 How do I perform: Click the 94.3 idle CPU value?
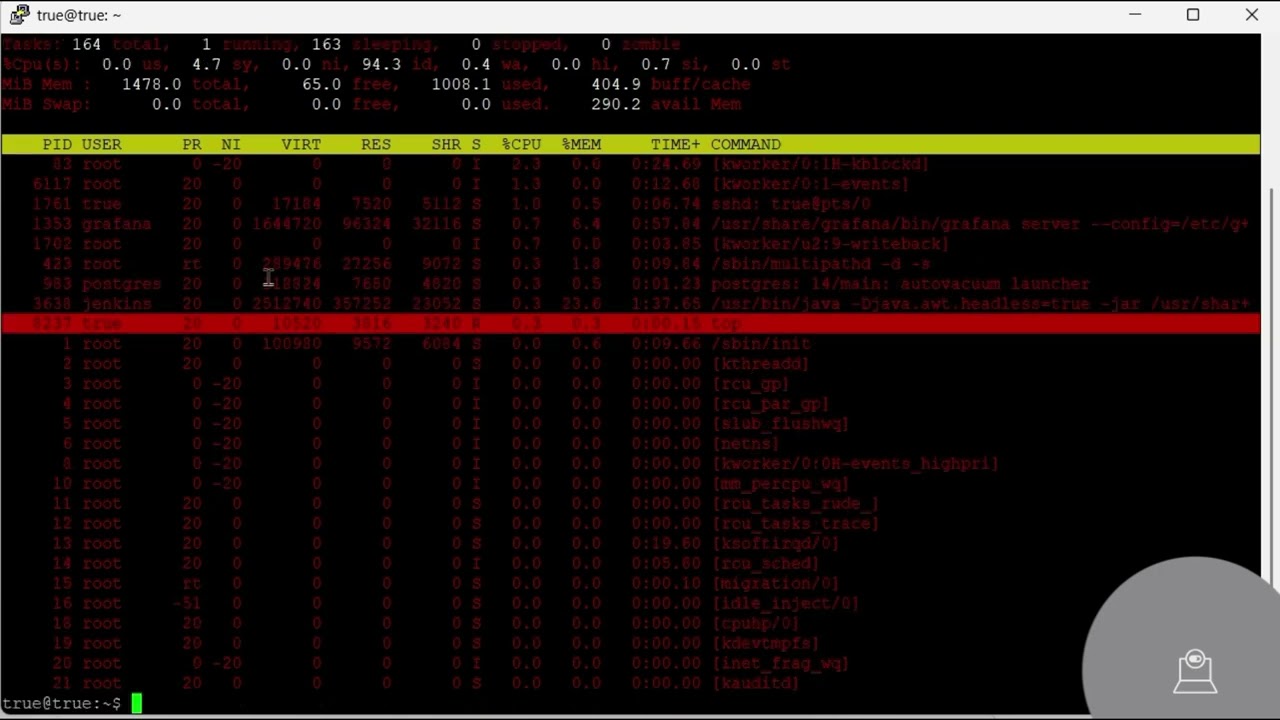point(381,64)
